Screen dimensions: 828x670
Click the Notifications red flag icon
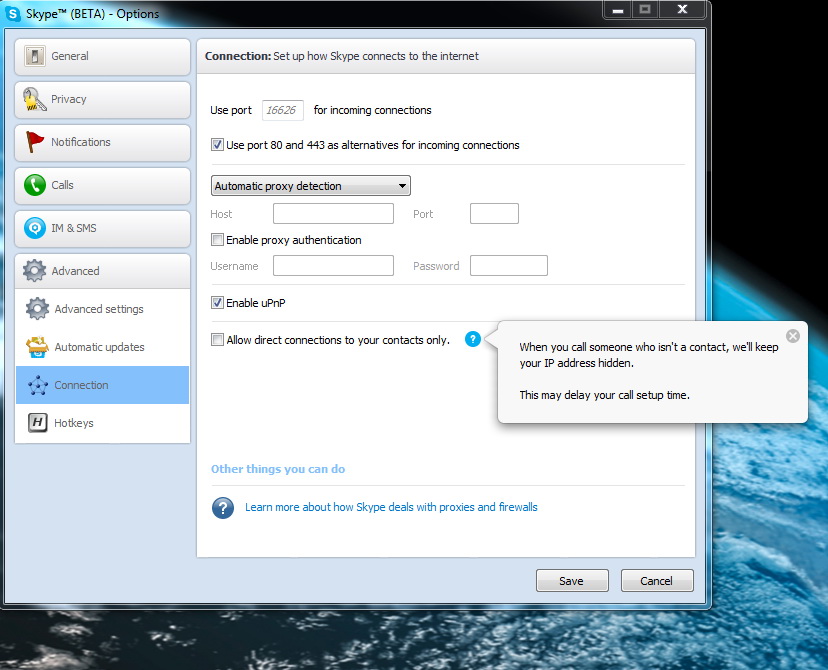[x=35, y=142]
